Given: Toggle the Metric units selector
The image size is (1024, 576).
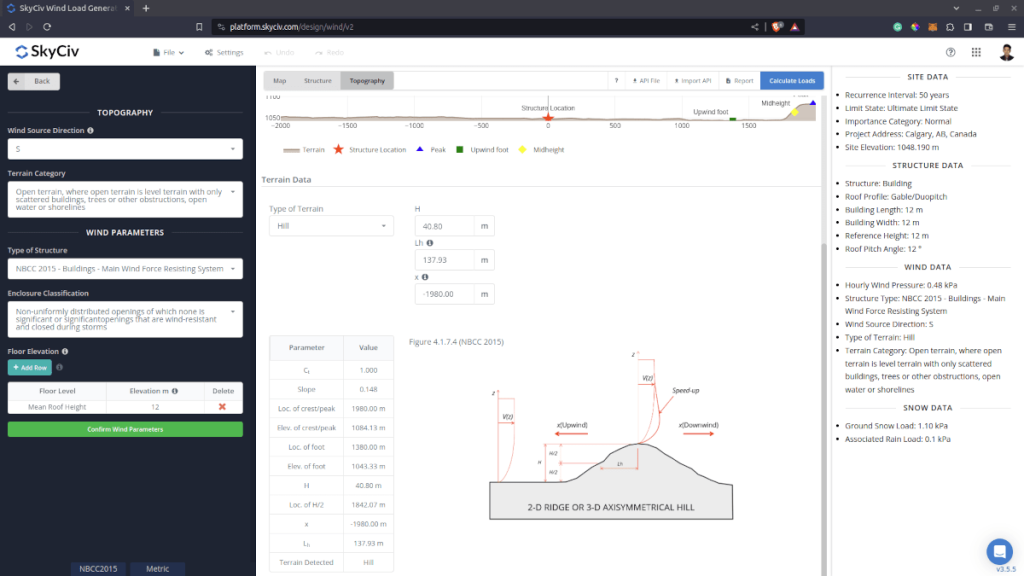Looking at the screenshot, I should pyautogui.click(x=157, y=568).
